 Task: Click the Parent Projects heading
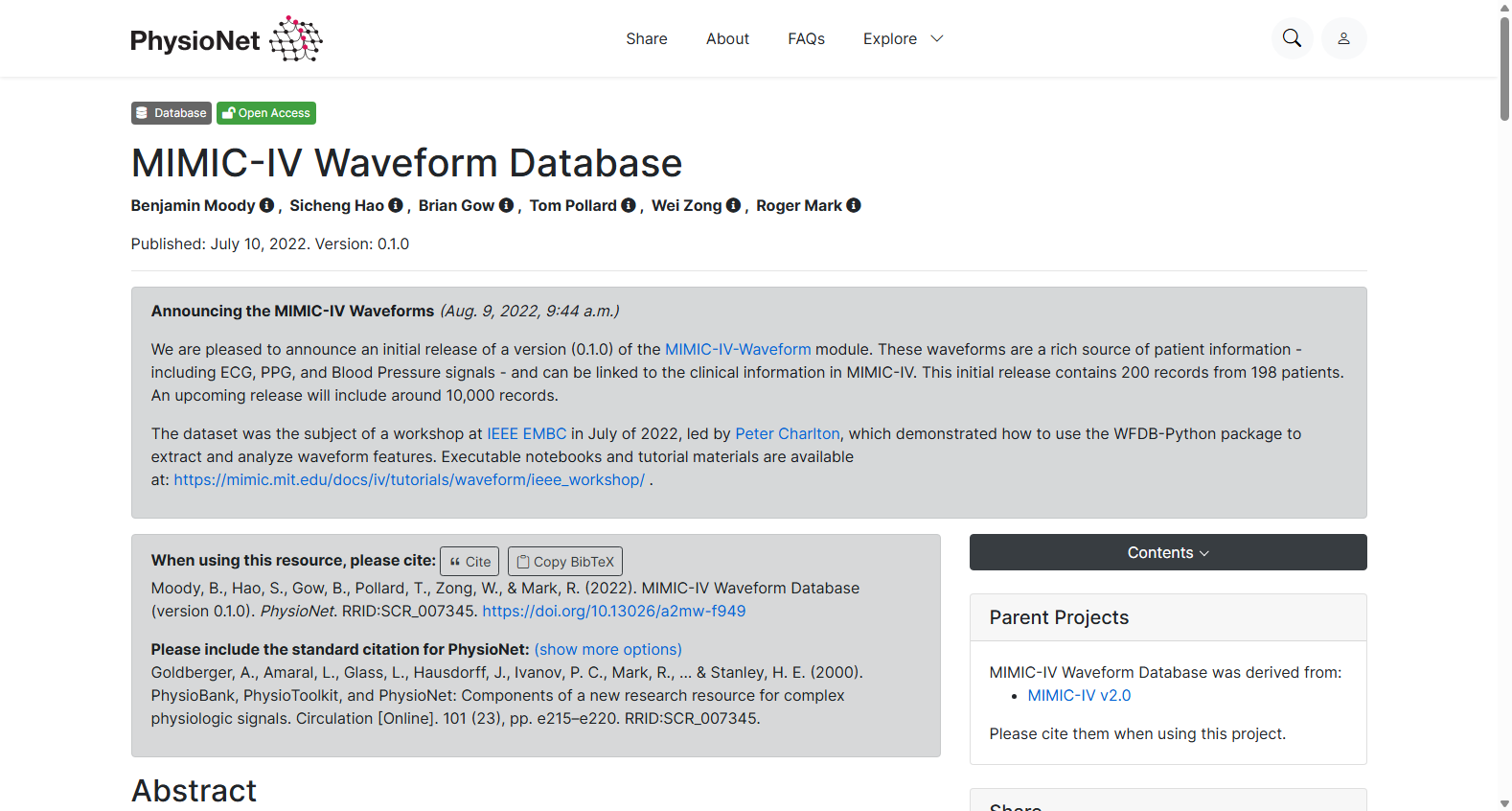[x=1059, y=617]
